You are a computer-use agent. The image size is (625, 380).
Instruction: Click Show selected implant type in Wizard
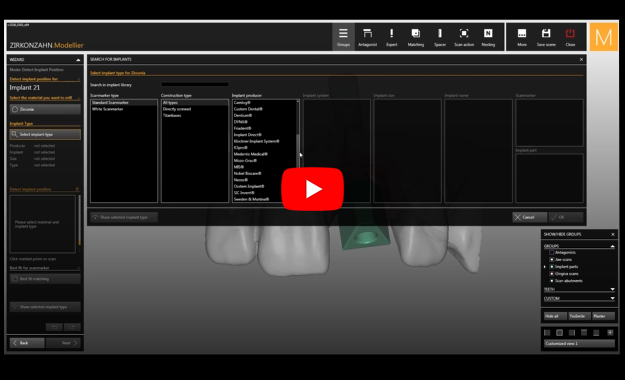coord(45,307)
